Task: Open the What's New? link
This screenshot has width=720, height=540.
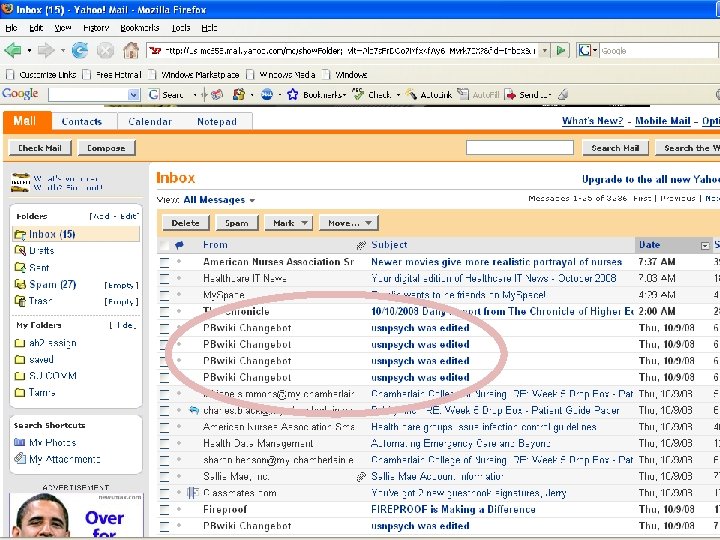Action: 592,121
